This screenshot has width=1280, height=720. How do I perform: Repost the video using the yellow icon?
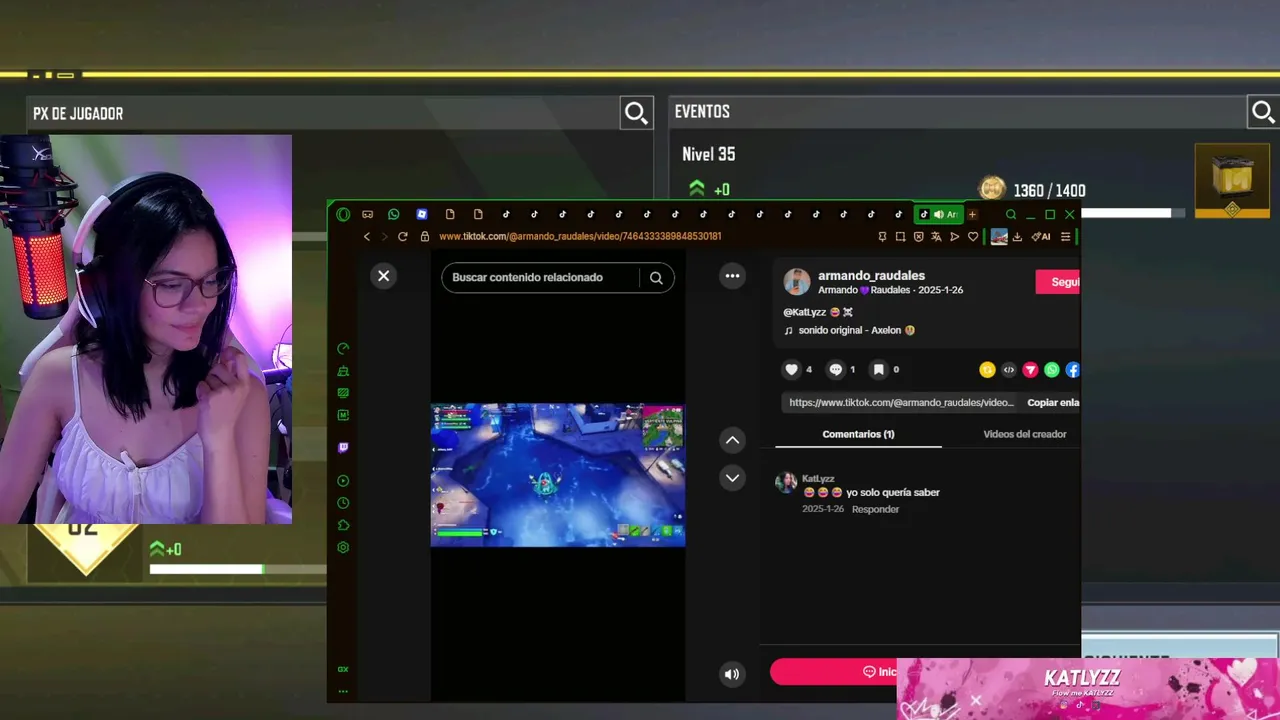tap(987, 370)
